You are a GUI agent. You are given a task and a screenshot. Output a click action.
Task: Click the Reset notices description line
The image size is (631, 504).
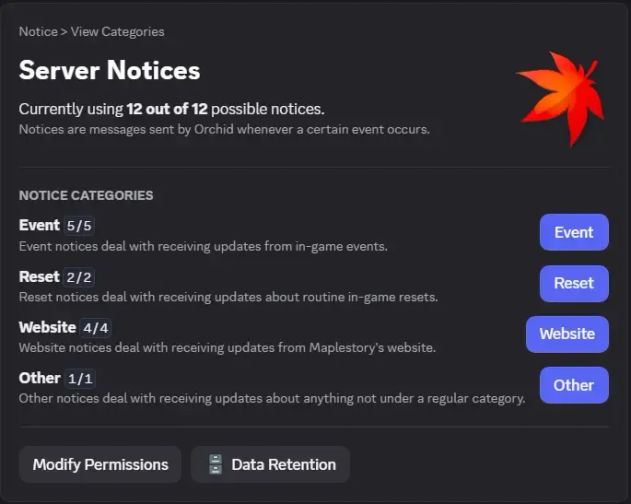[x=228, y=297]
